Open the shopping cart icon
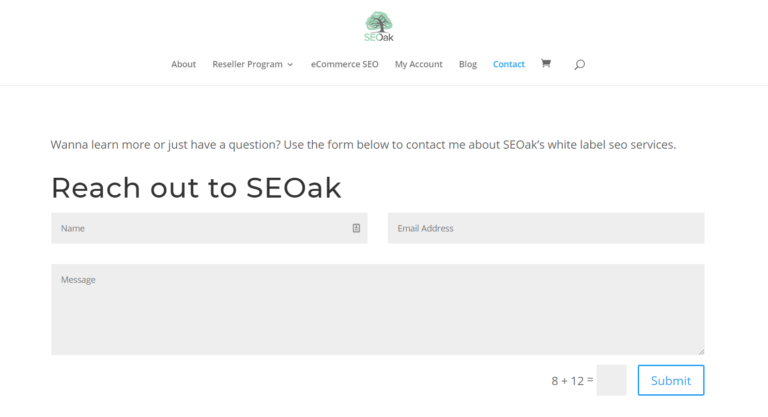 pyautogui.click(x=545, y=64)
